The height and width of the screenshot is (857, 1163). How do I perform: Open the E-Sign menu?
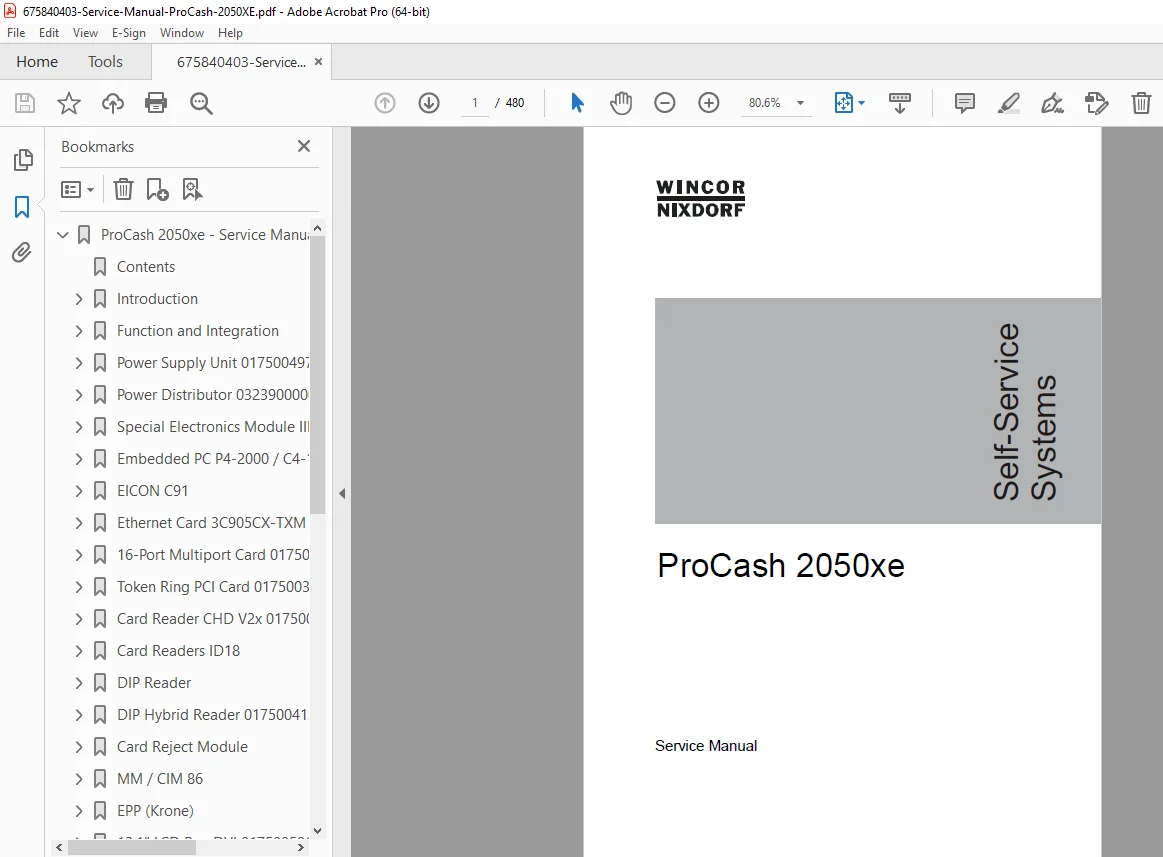(x=128, y=33)
